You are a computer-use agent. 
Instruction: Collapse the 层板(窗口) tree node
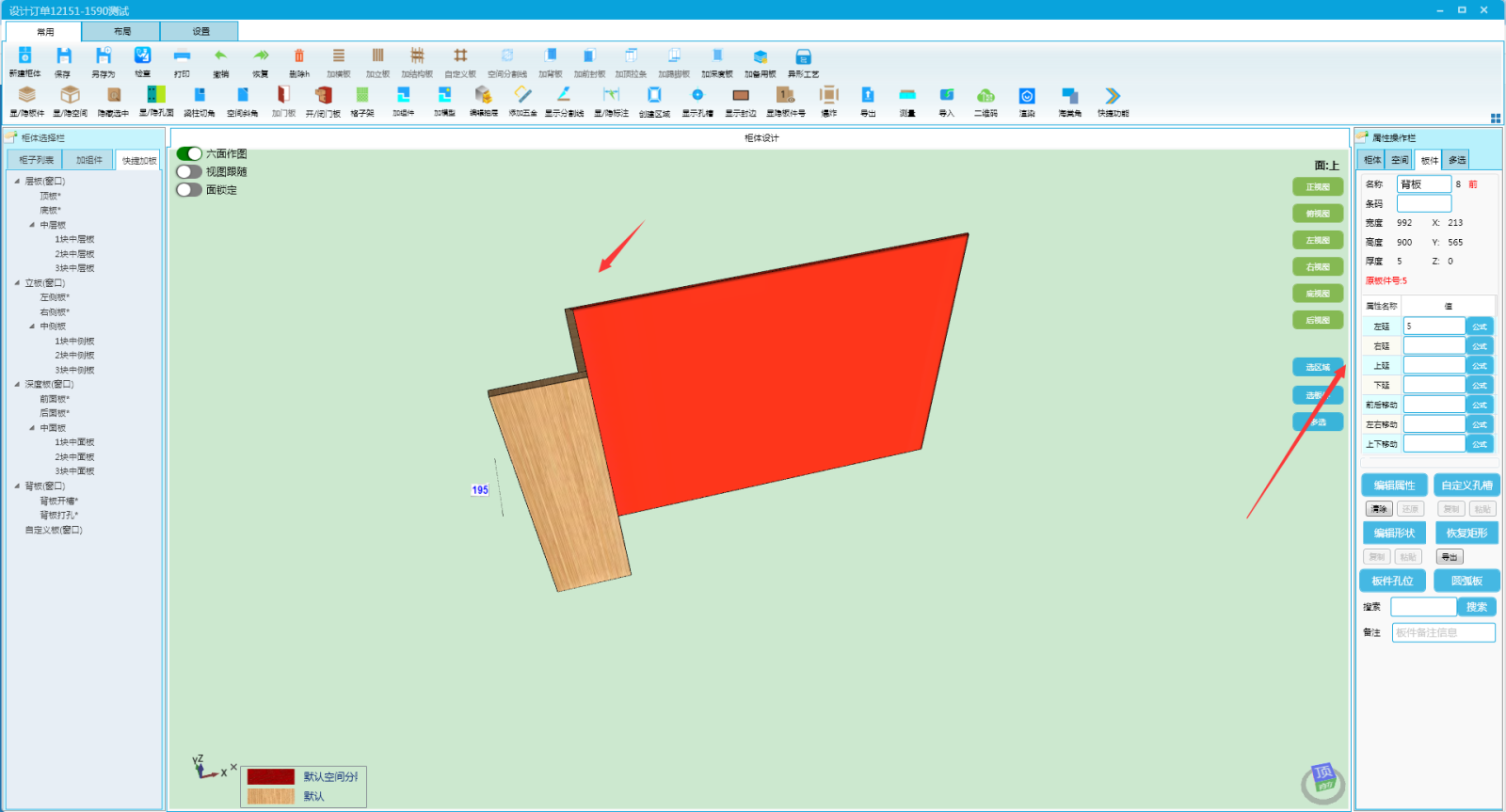pos(17,181)
